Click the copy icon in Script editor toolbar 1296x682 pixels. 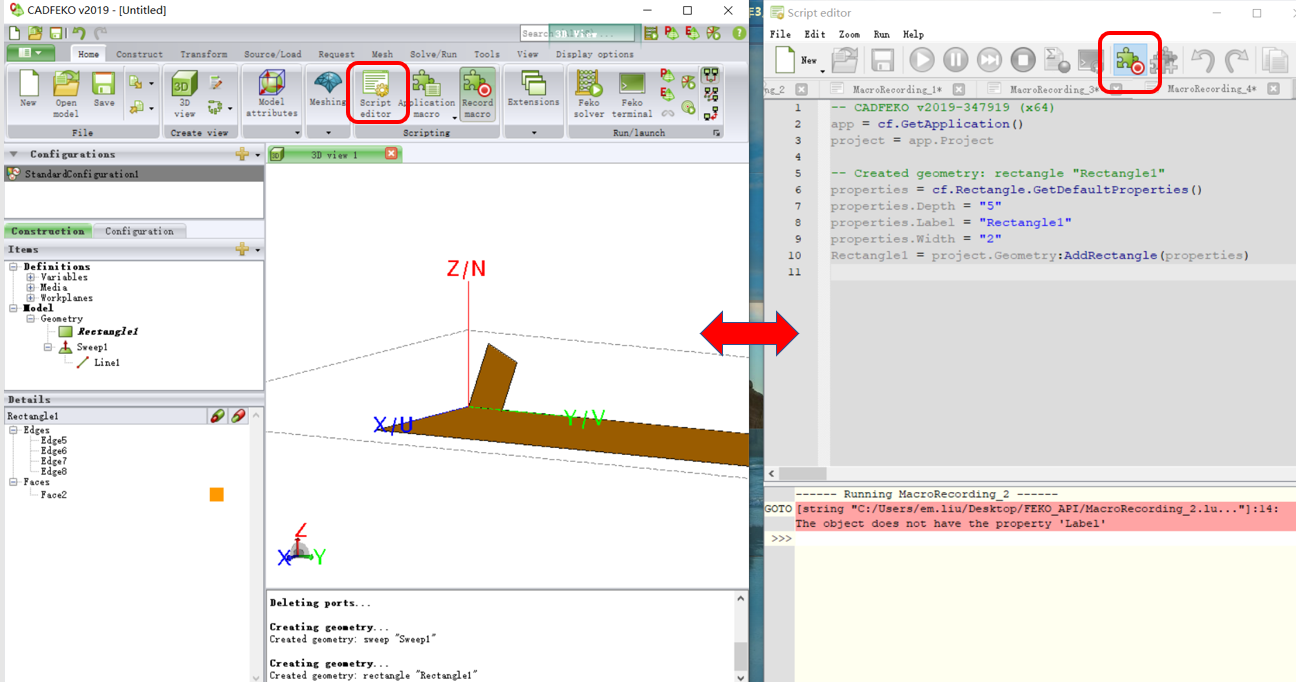pos(1274,60)
